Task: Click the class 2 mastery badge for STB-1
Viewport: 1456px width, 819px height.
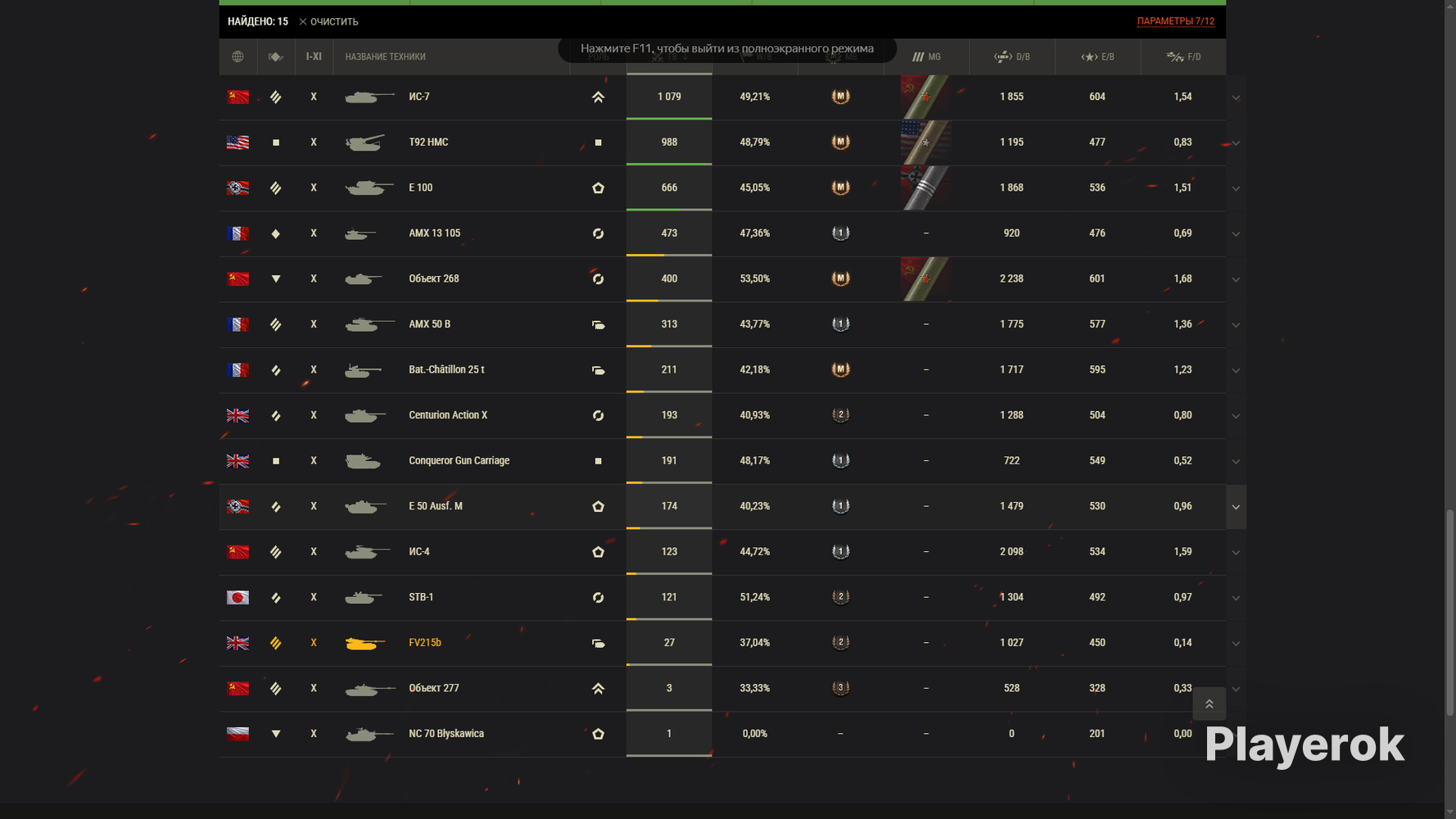Action: tap(840, 597)
